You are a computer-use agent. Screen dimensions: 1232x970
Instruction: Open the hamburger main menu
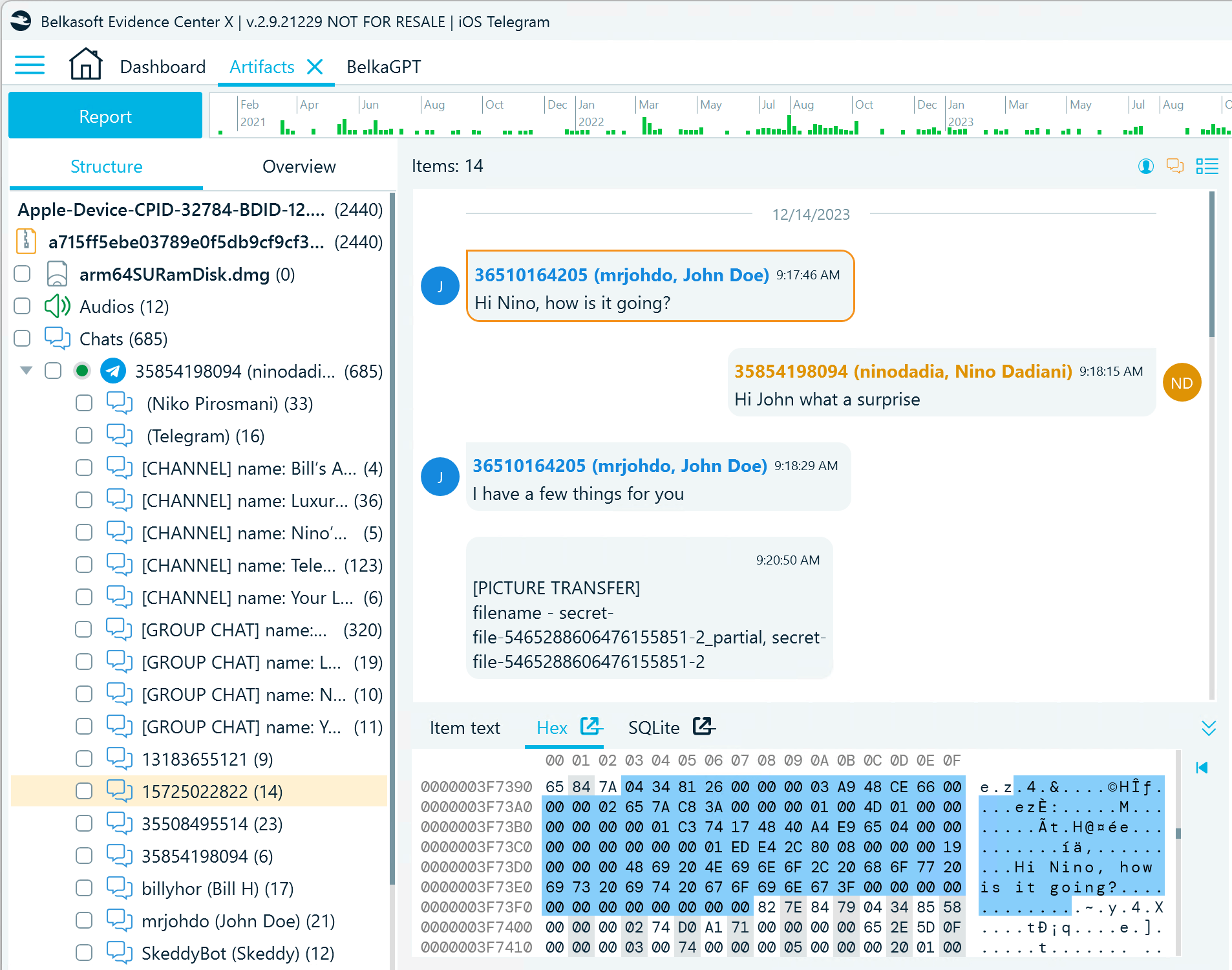(30, 65)
